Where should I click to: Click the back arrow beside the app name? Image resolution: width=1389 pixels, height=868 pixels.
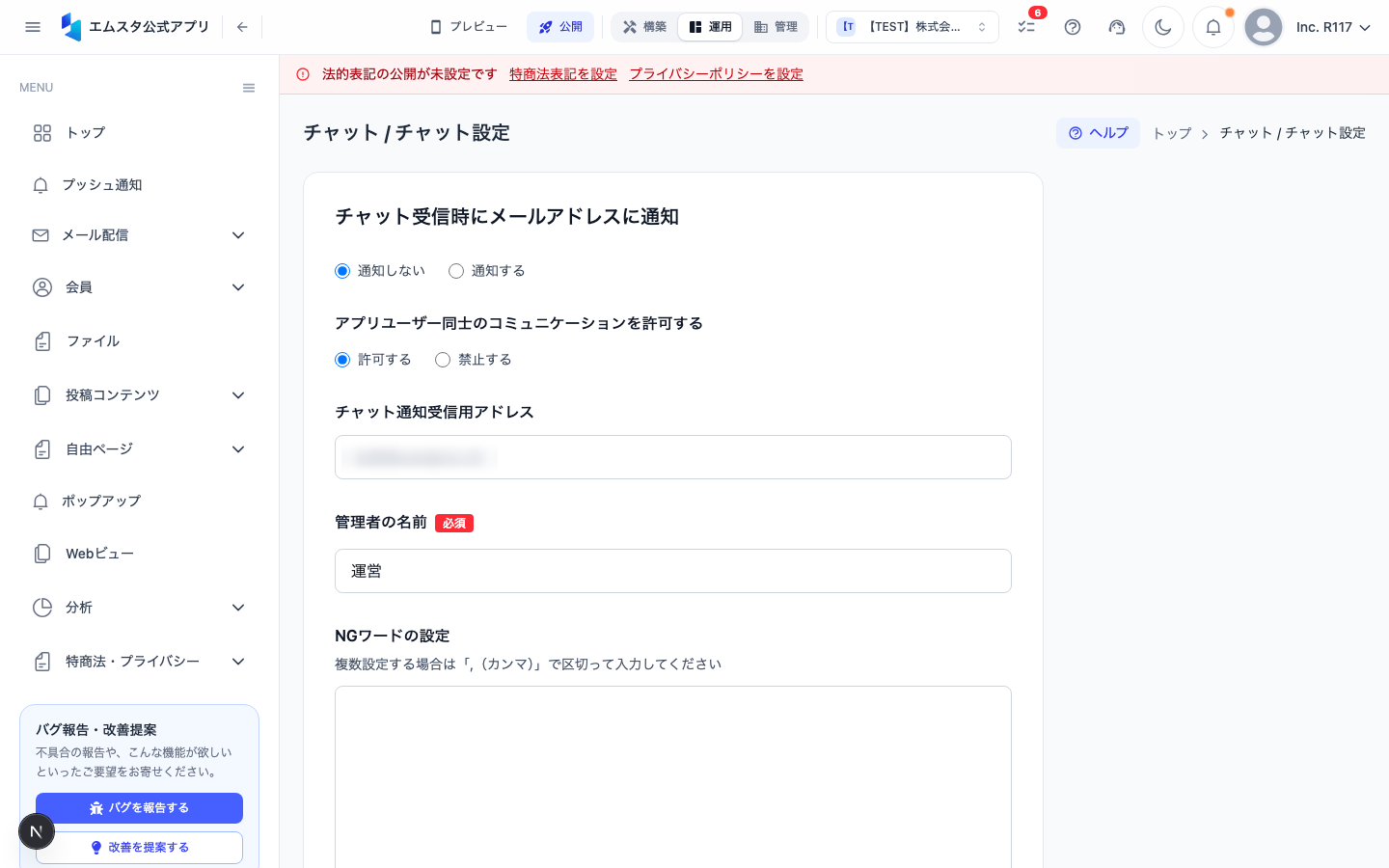pos(242,27)
